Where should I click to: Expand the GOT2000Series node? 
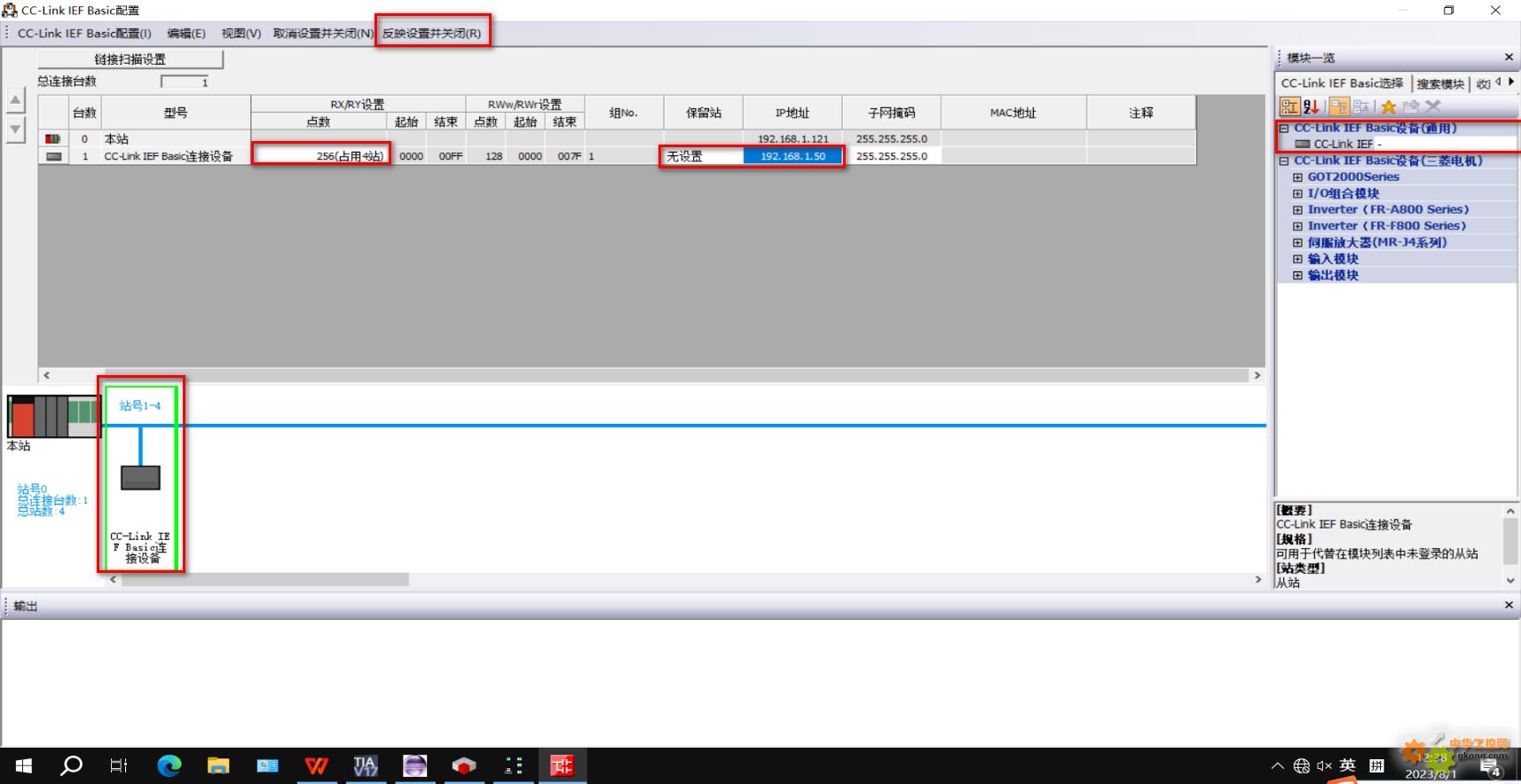click(1297, 177)
